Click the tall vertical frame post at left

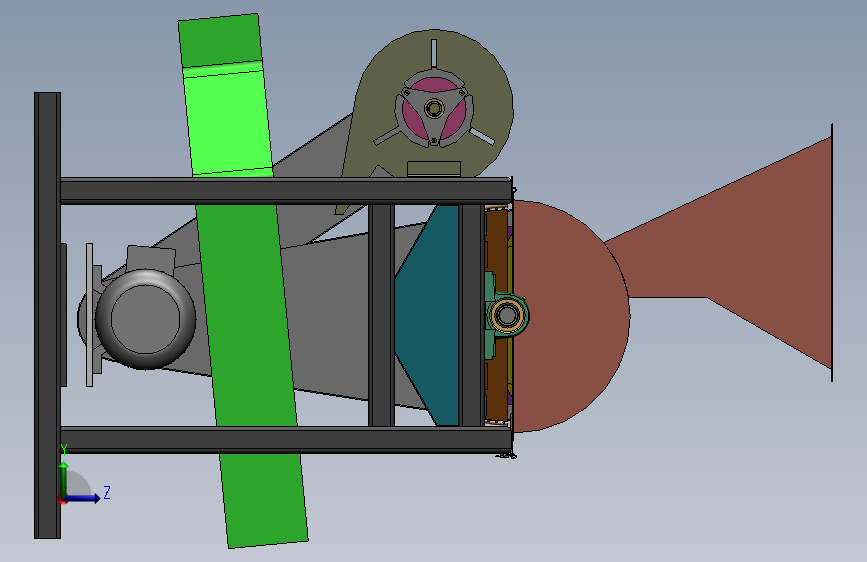(x=48, y=315)
